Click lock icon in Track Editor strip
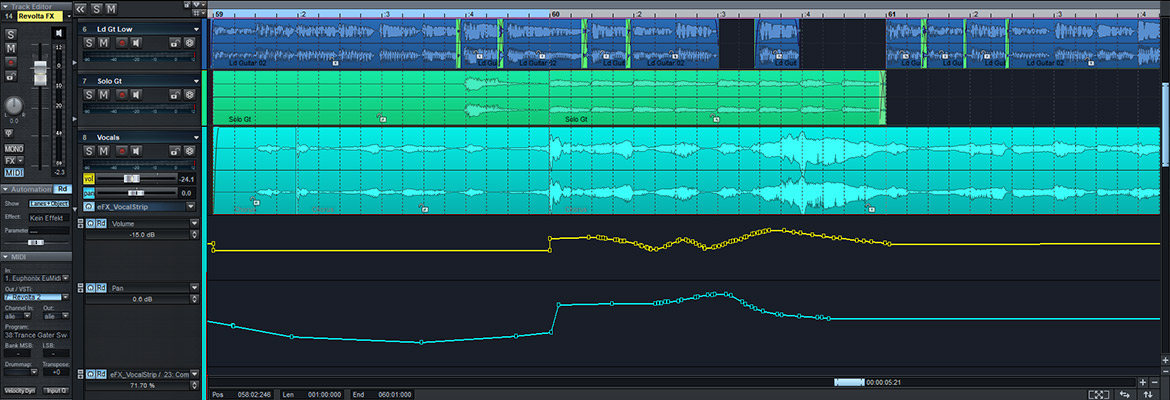The width and height of the screenshot is (1170, 400). click(11, 76)
